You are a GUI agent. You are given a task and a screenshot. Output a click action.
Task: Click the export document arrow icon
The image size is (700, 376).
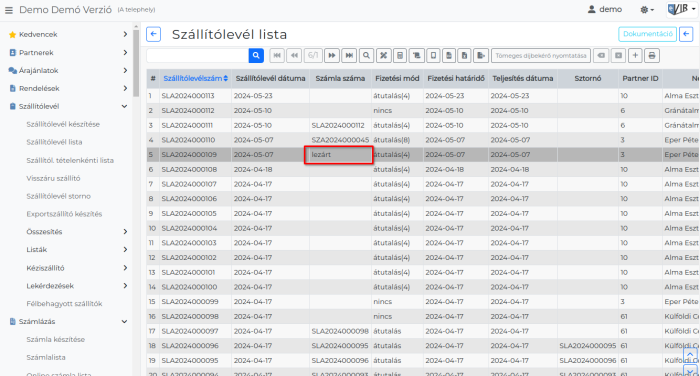pos(481,55)
